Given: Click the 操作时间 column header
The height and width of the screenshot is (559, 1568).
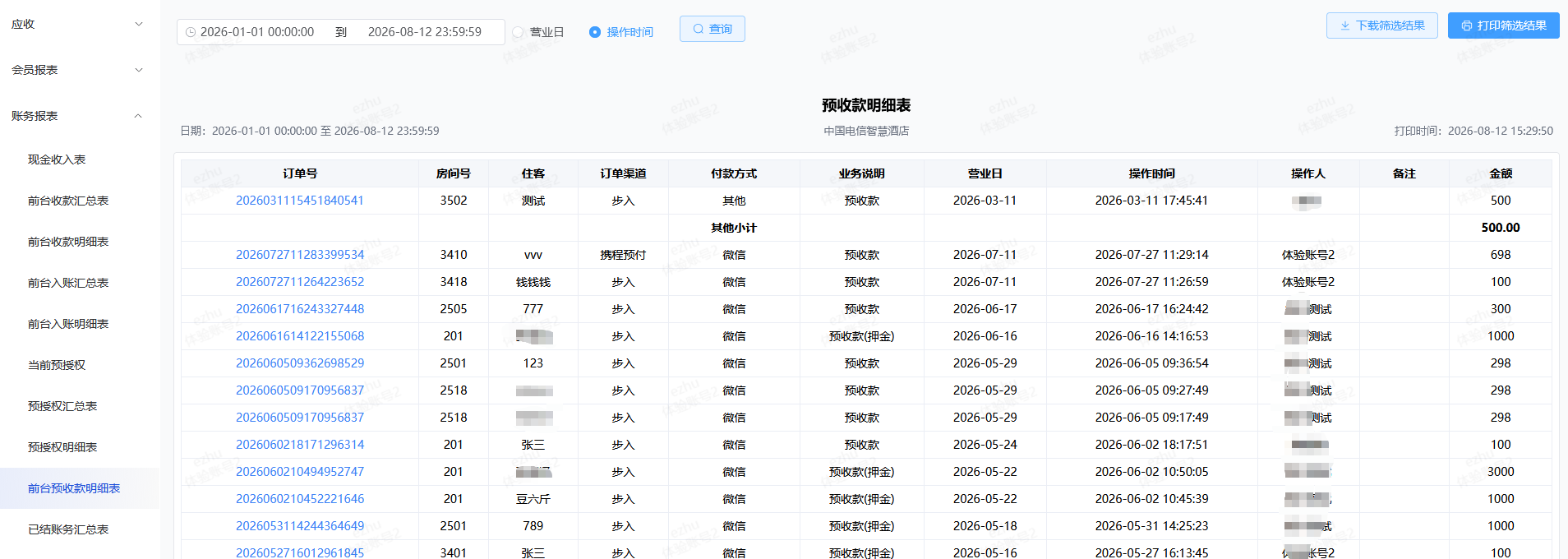Looking at the screenshot, I should 1152,173.
